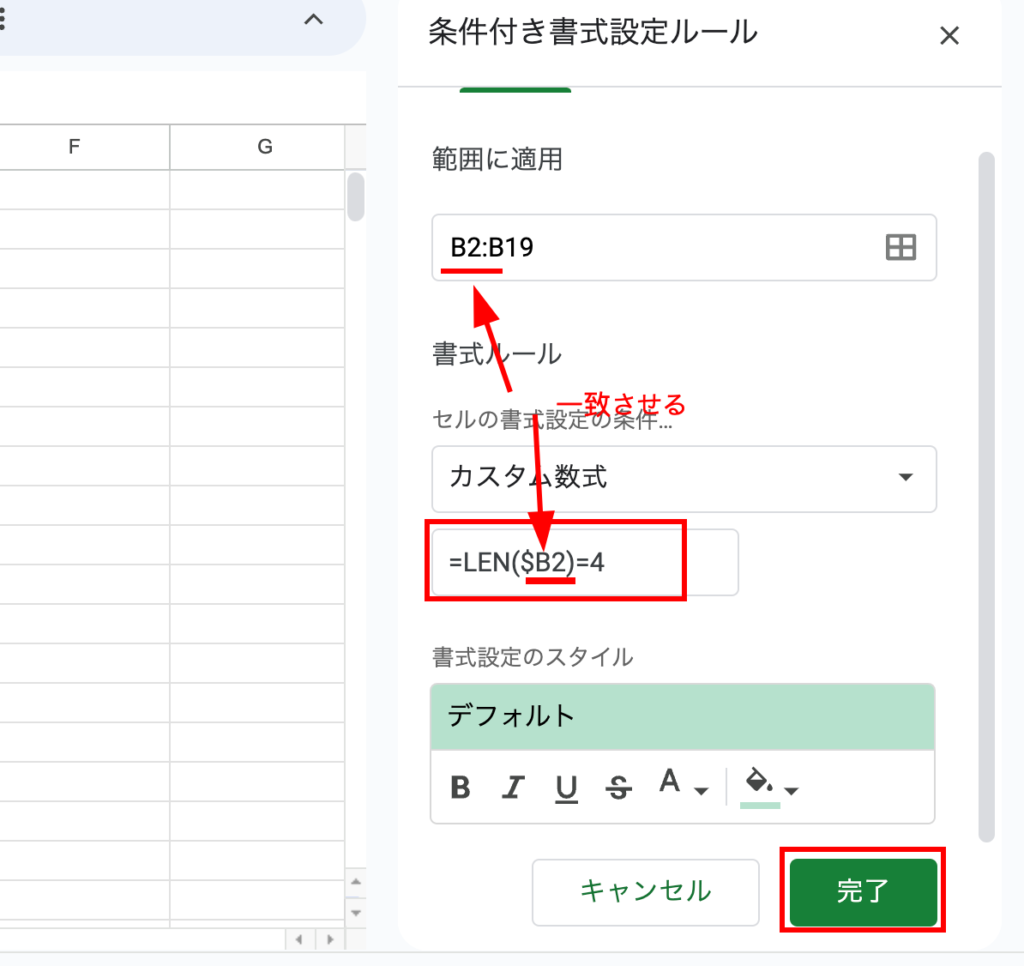Close the conditional formatting rules panel

tap(949, 35)
